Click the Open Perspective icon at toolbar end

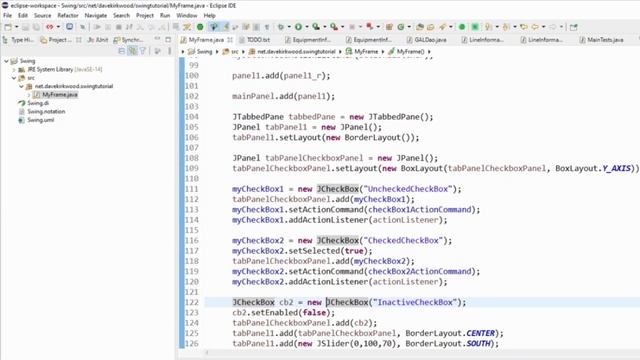coord(573,27)
